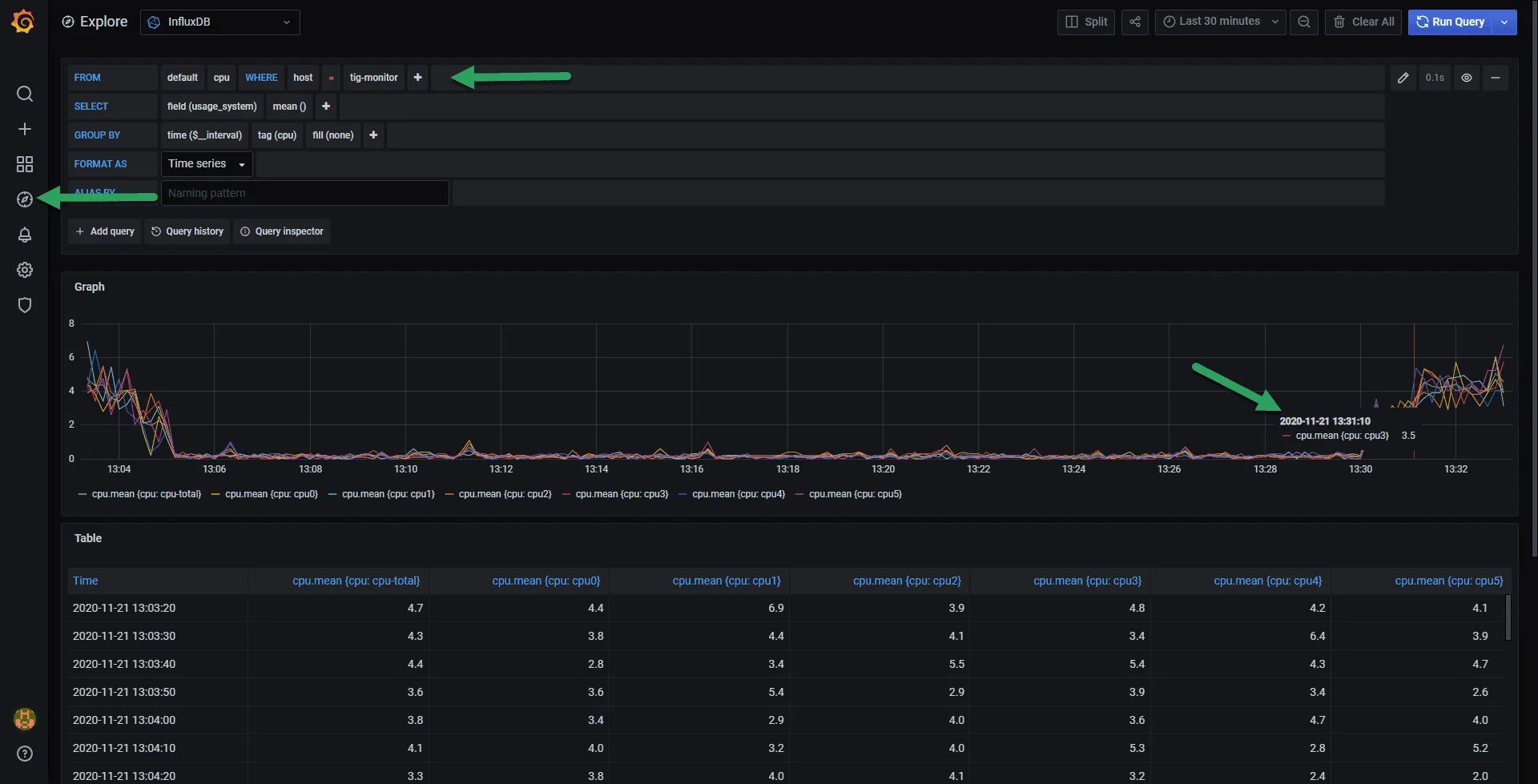Open Query inspector
Image resolution: width=1538 pixels, height=784 pixels.
click(x=281, y=231)
